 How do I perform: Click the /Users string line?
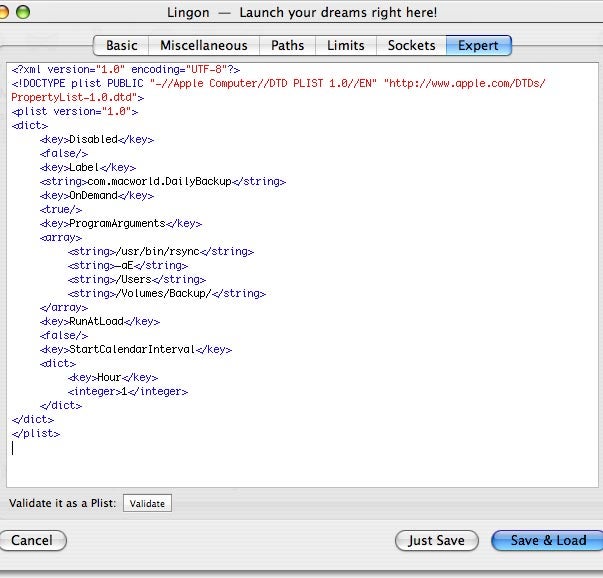coord(137,280)
